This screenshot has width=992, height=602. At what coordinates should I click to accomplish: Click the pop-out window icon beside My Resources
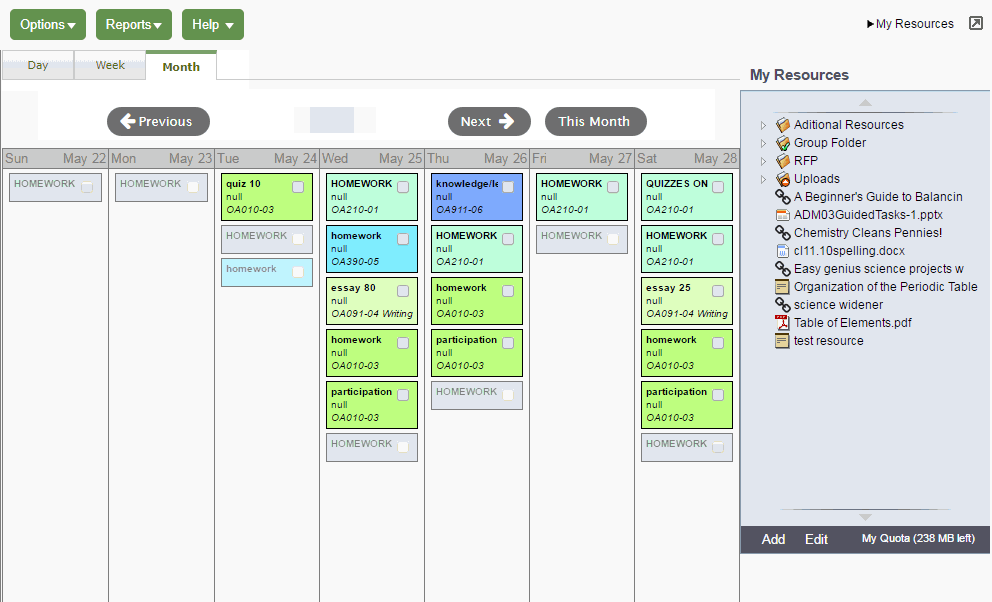[x=976, y=23]
